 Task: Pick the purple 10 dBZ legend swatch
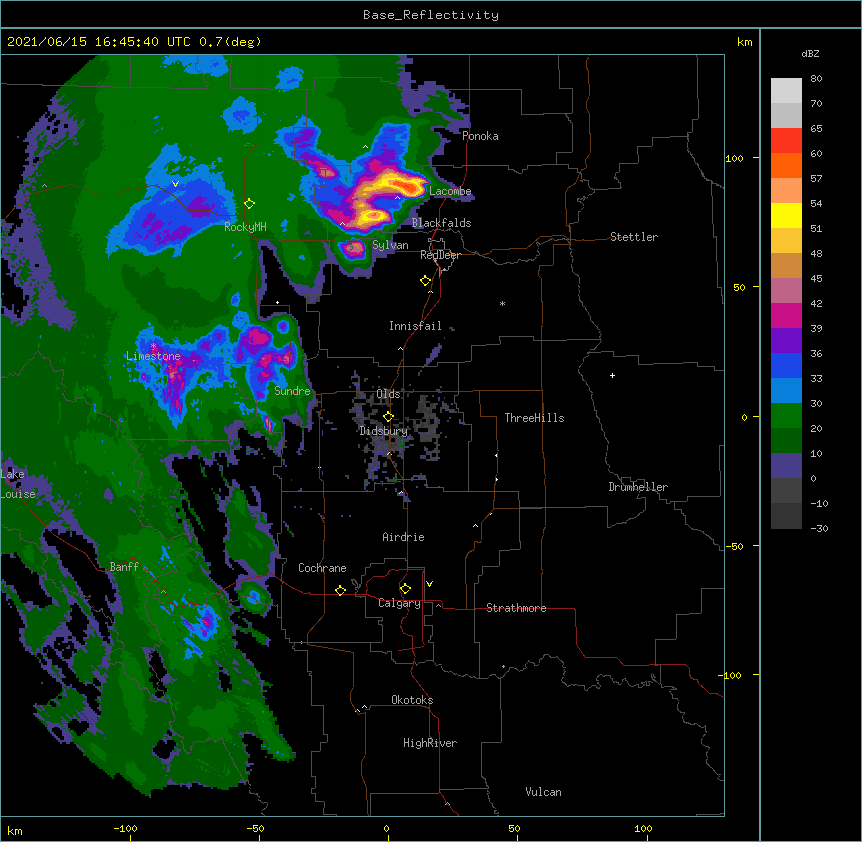(x=786, y=466)
